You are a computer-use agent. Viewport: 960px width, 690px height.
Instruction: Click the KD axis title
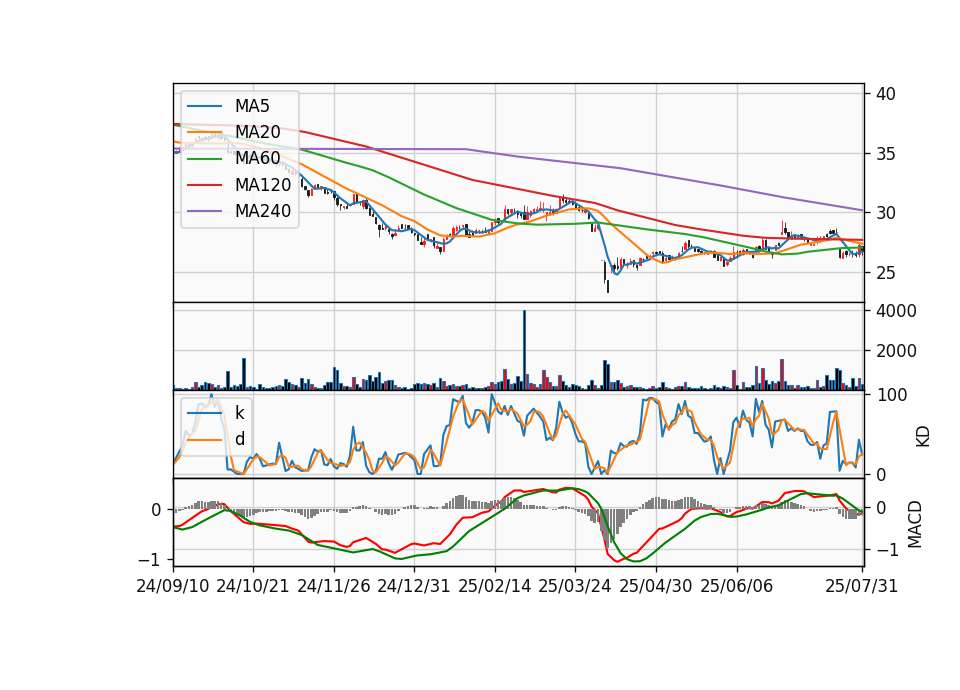tap(923, 437)
